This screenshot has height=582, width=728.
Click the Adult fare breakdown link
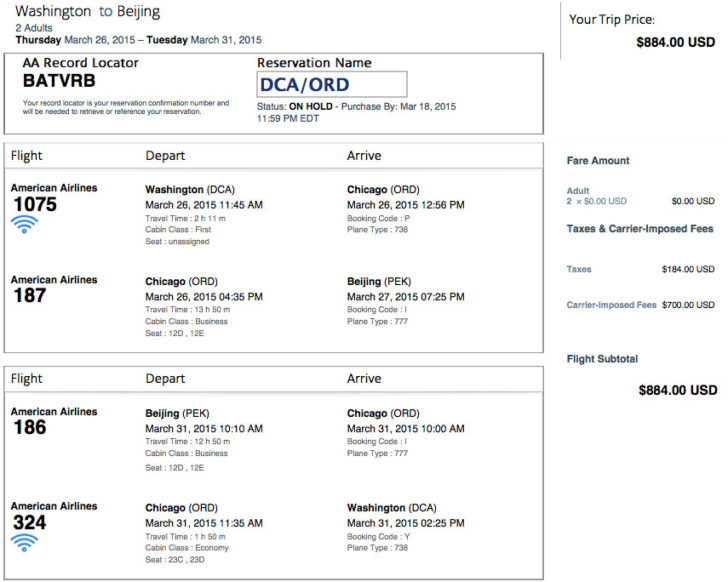[x=578, y=191]
